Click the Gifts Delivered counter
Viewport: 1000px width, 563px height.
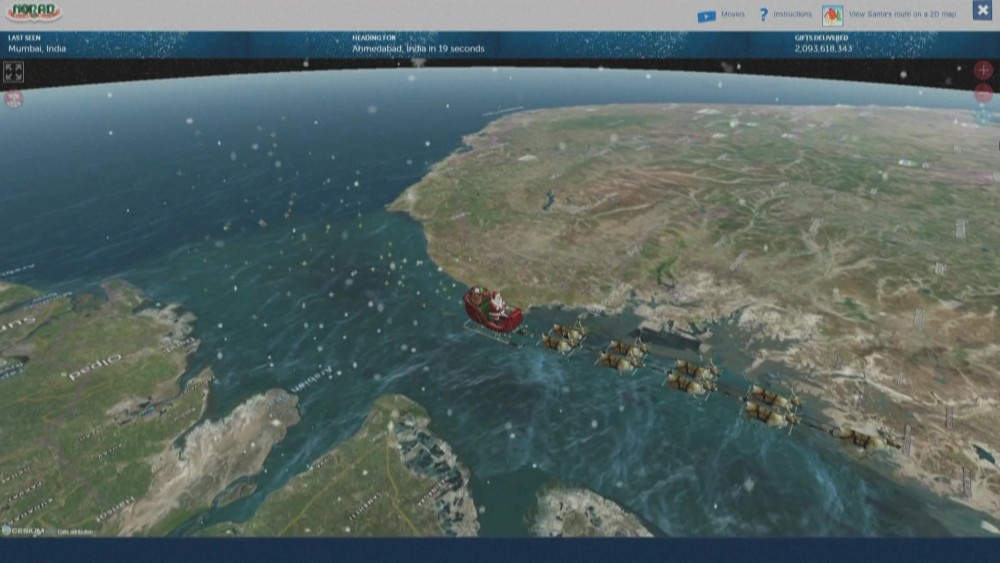coord(823,48)
